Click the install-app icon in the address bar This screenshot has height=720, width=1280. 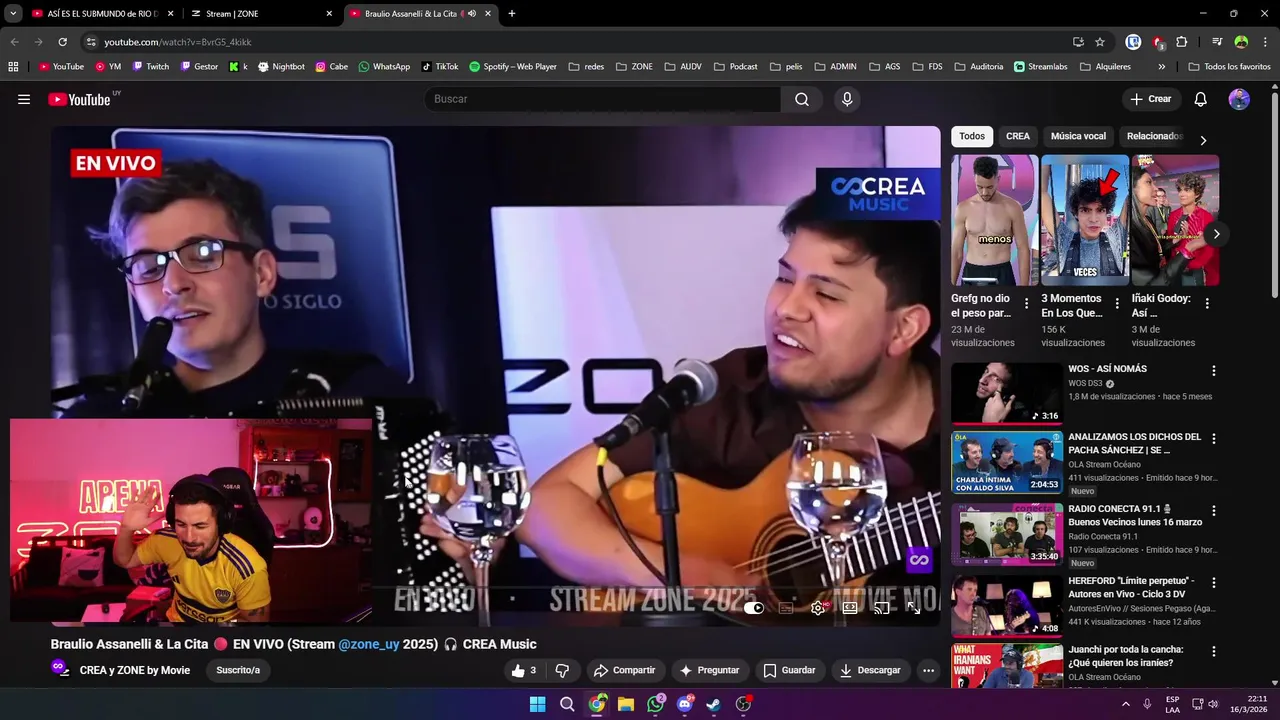tap(1078, 42)
